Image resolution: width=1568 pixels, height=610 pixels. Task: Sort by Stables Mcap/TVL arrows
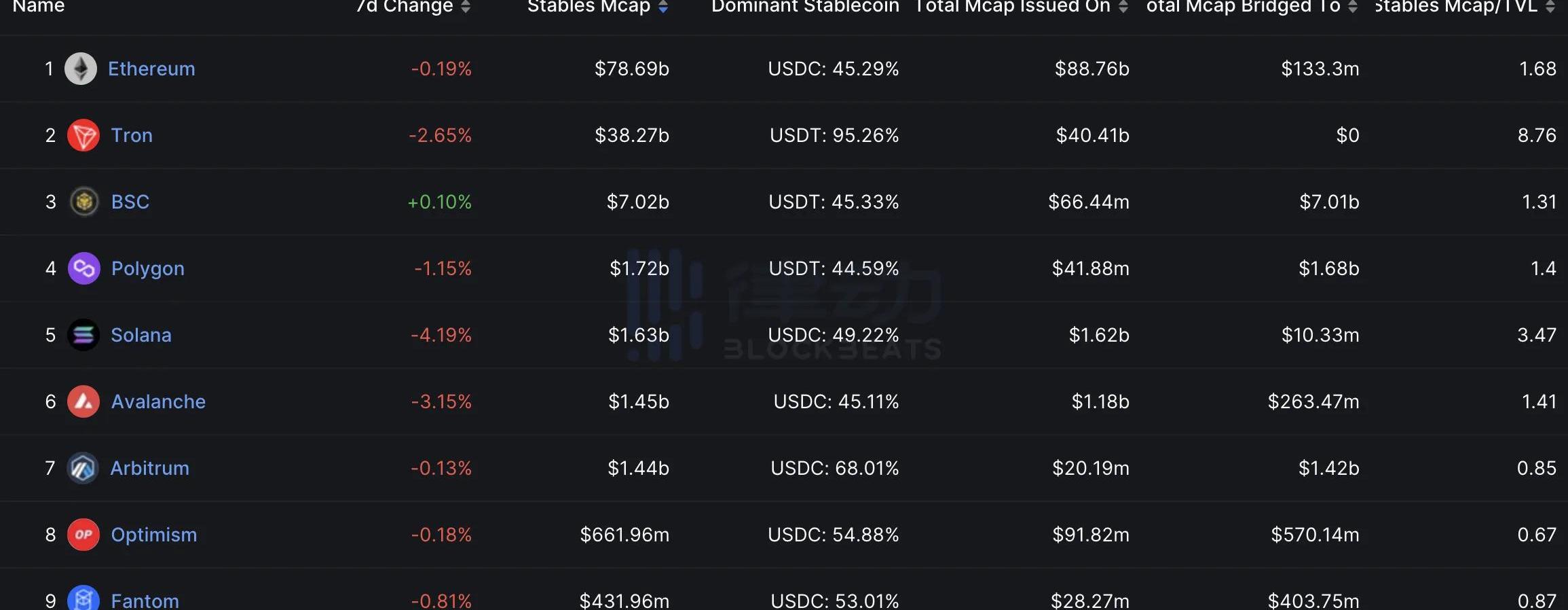click(x=1550, y=7)
